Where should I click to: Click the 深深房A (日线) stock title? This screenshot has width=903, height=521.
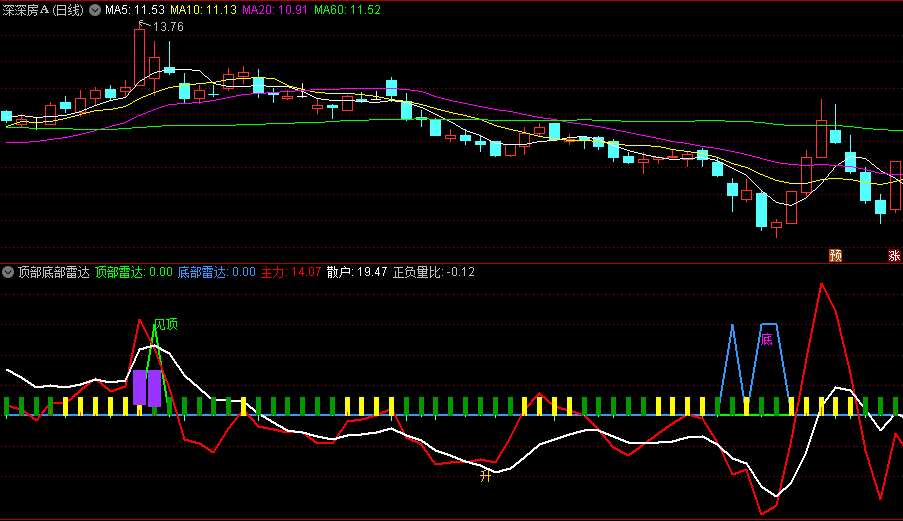click(44, 10)
